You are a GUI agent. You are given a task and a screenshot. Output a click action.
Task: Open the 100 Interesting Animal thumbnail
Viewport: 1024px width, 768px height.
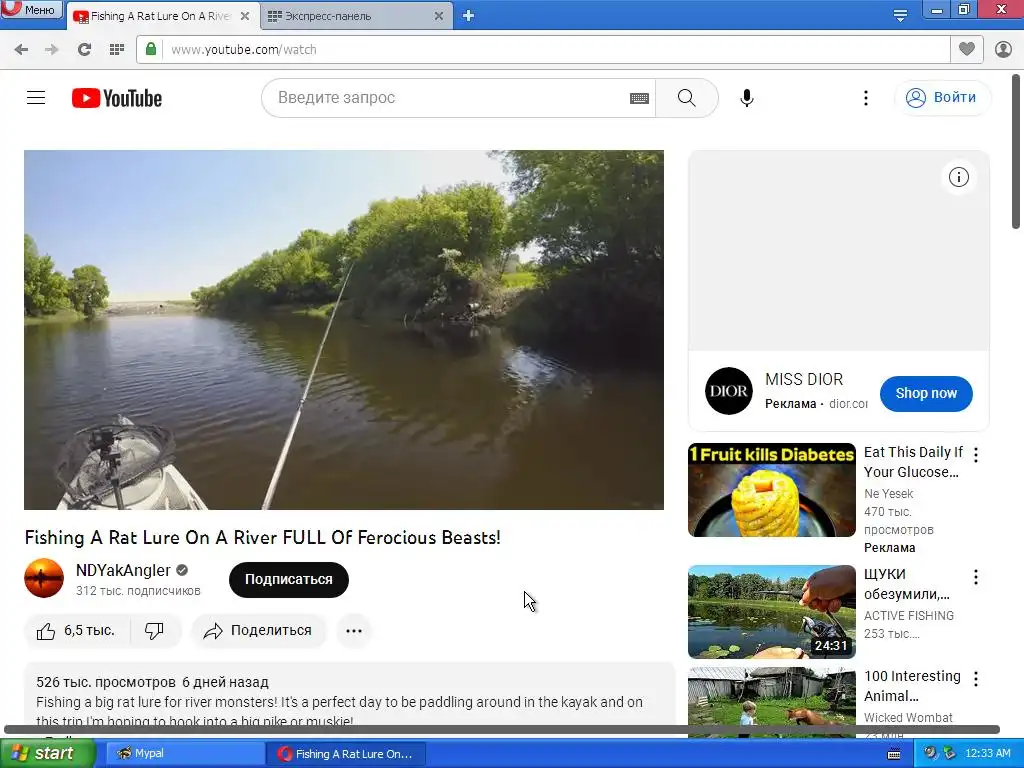coord(771,703)
